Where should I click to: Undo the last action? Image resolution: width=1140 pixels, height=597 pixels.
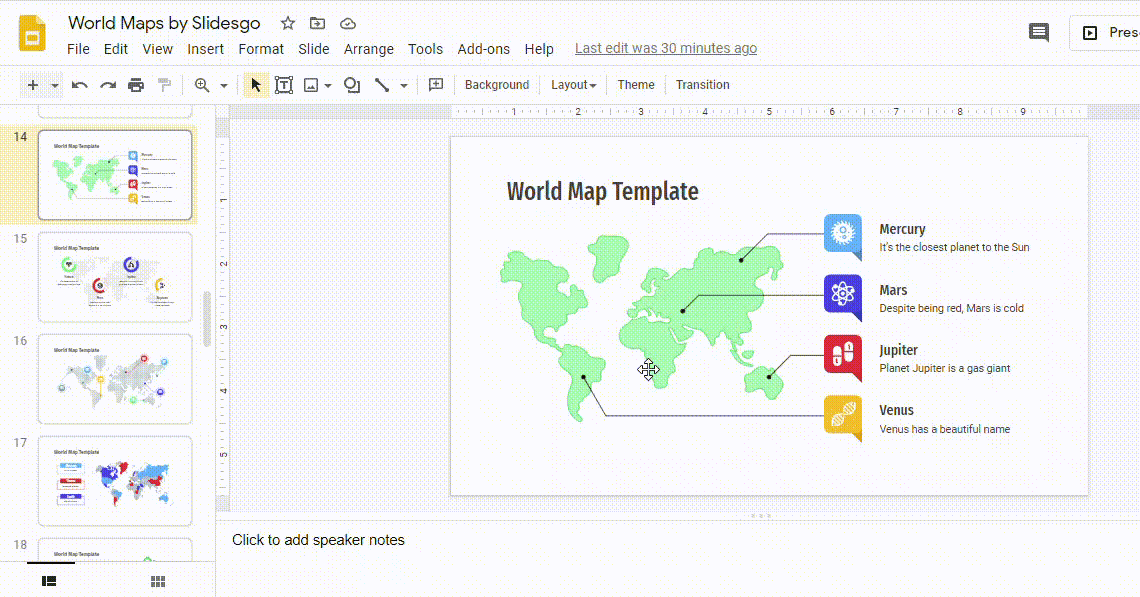pos(79,85)
